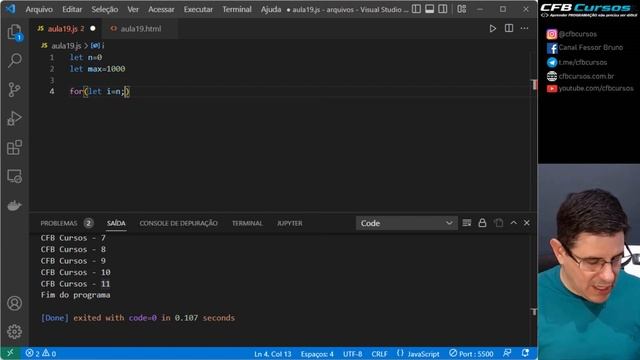Open the Executar menu

click(198, 9)
